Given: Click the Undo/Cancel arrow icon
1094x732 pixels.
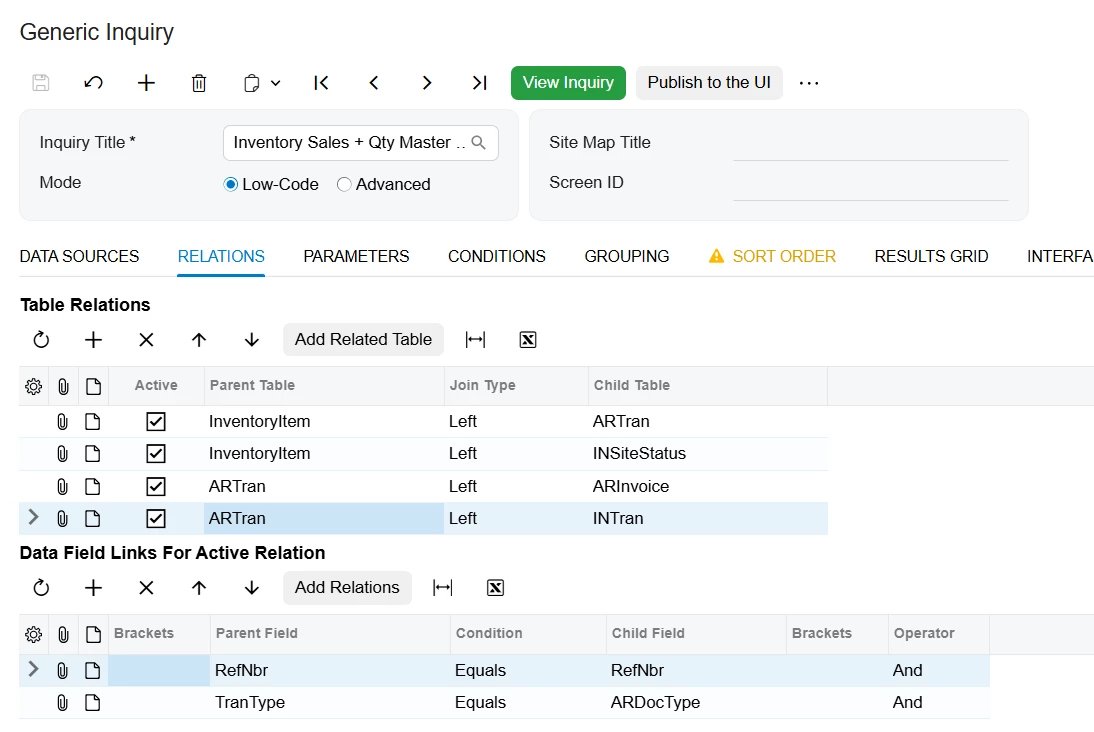Looking at the screenshot, I should 93,83.
